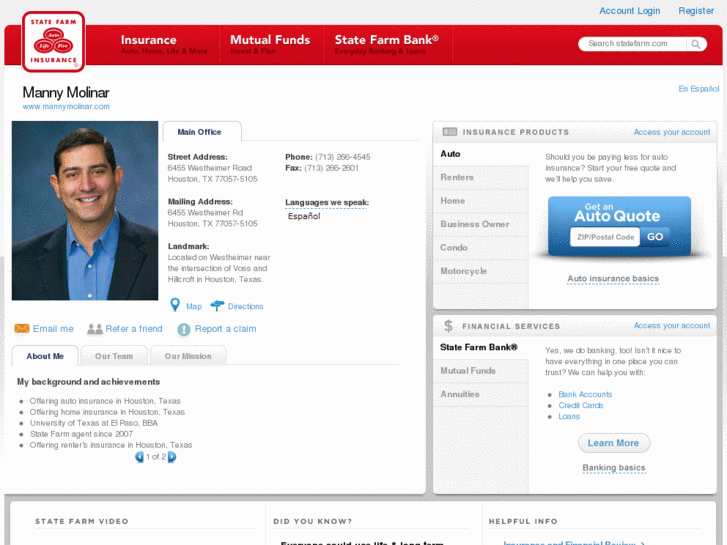Click the Financial Services dollar icon
Viewport: 727px width, 545px height.
[x=448, y=326]
